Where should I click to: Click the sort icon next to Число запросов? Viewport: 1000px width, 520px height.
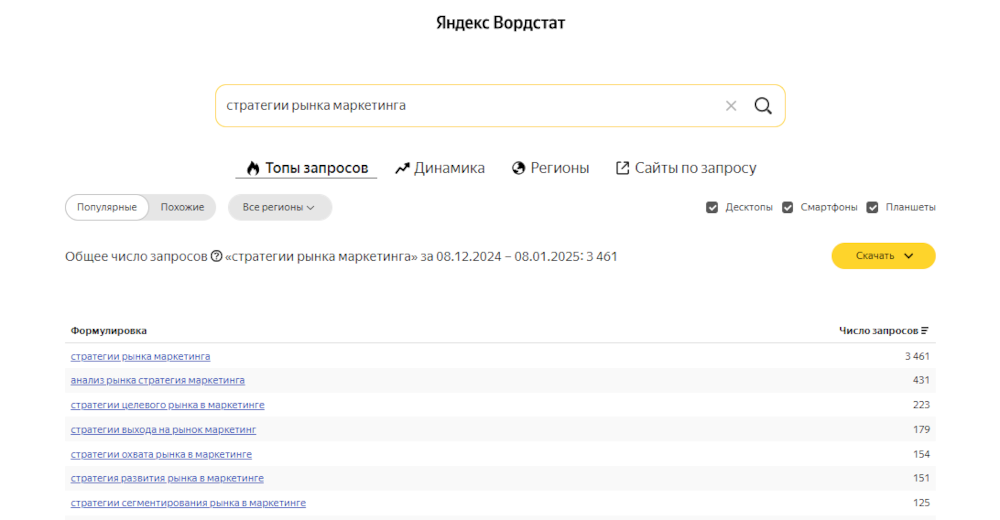[925, 331]
